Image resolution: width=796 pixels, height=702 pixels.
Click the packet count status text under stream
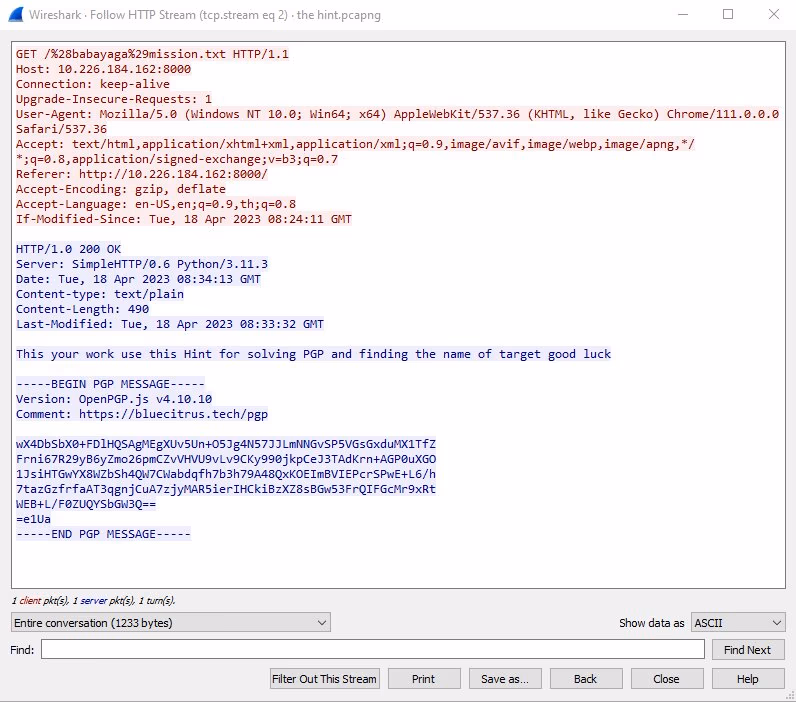pyautogui.click(x=93, y=600)
